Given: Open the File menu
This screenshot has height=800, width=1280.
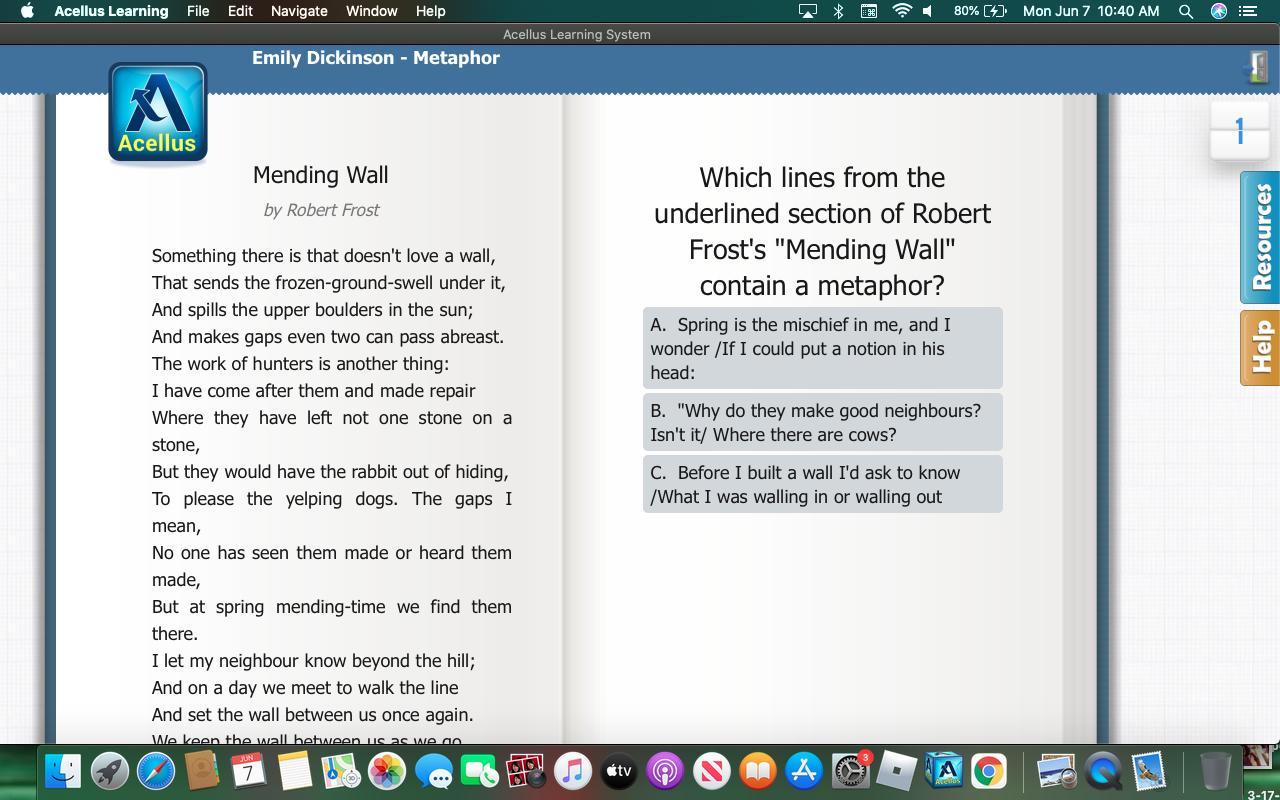Looking at the screenshot, I should (x=198, y=11).
